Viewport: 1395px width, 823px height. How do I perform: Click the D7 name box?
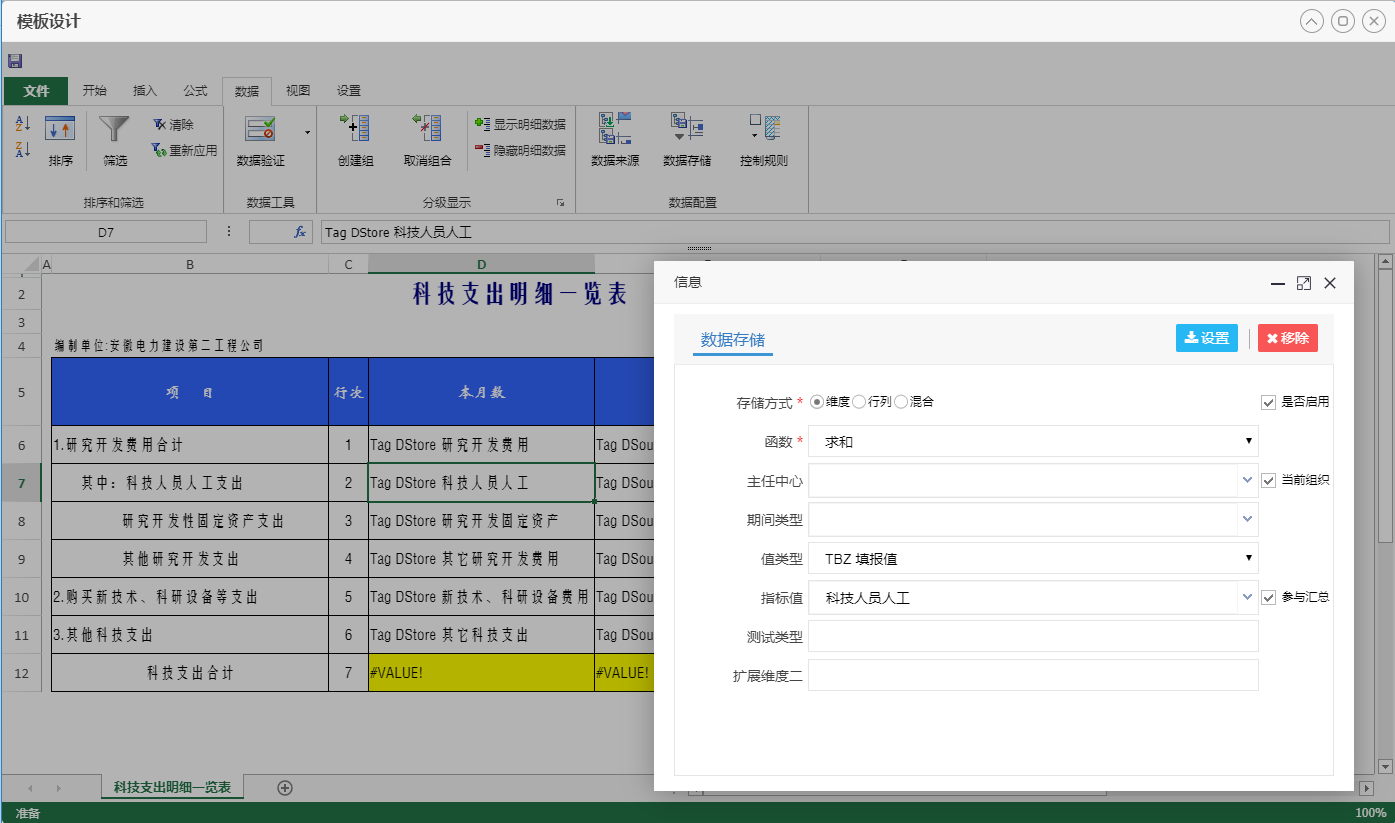tap(106, 232)
